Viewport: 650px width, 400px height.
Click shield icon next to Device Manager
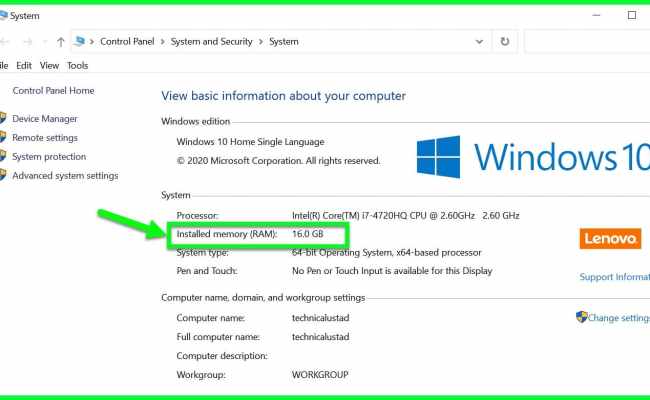pyautogui.click(x=3, y=118)
